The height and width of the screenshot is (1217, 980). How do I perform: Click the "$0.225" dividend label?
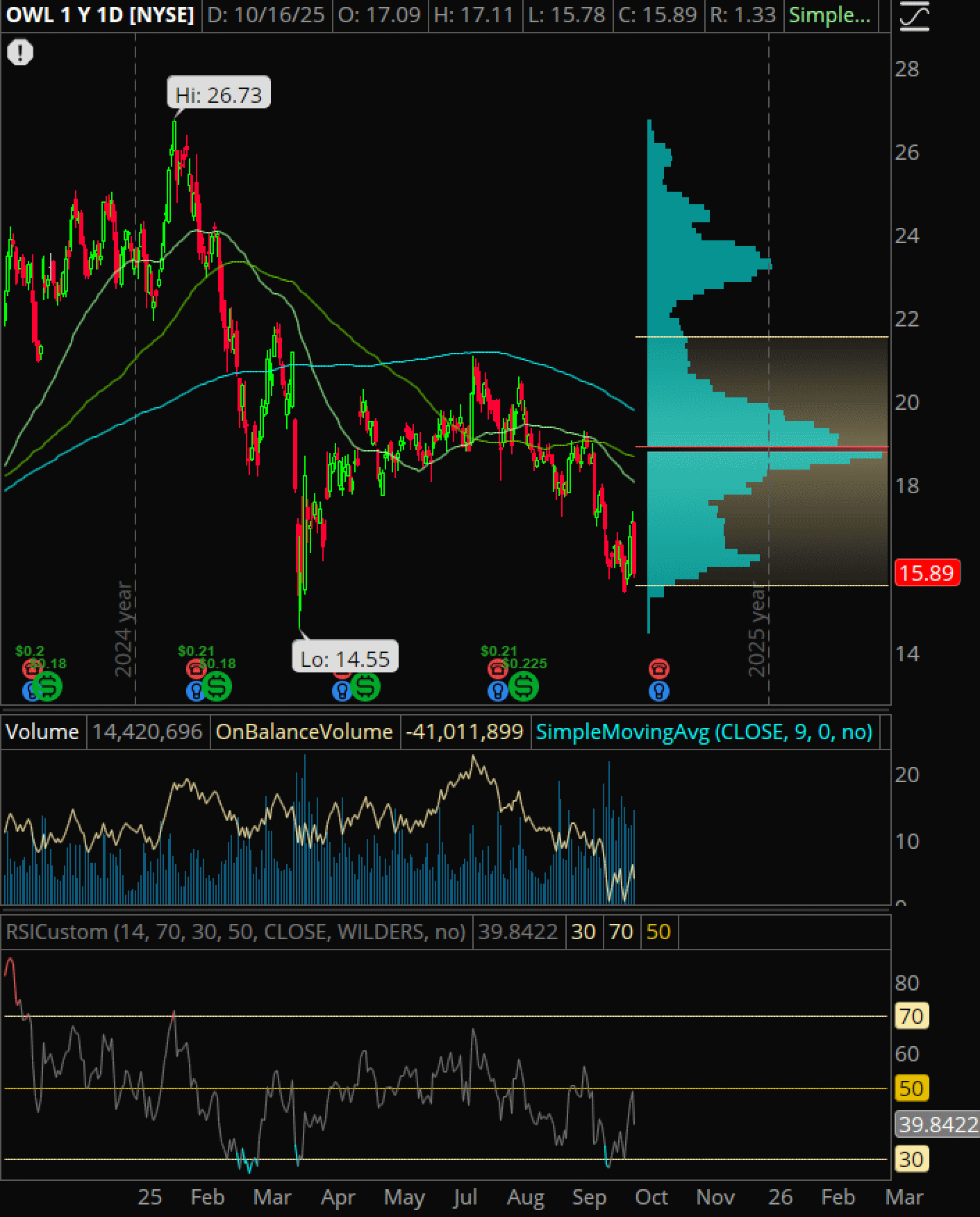(x=525, y=663)
